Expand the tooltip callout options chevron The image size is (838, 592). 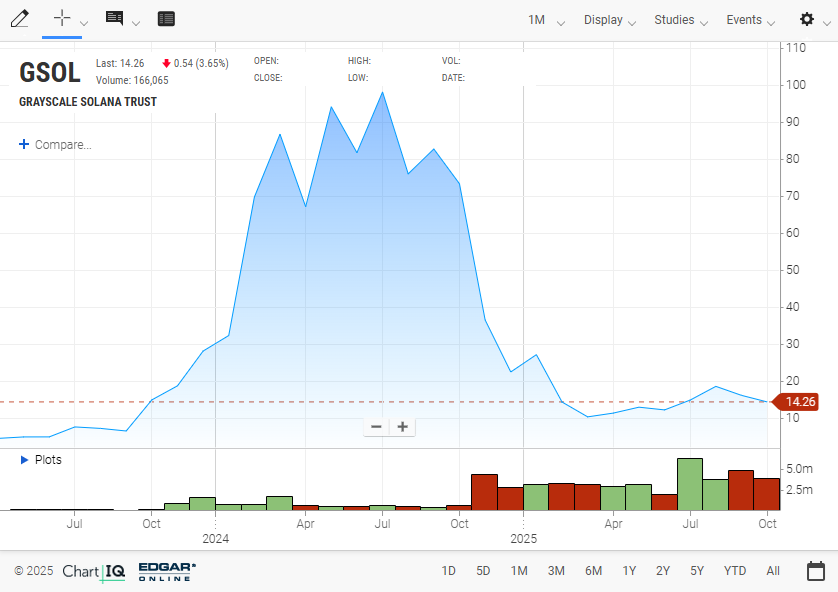(x=136, y=23)
